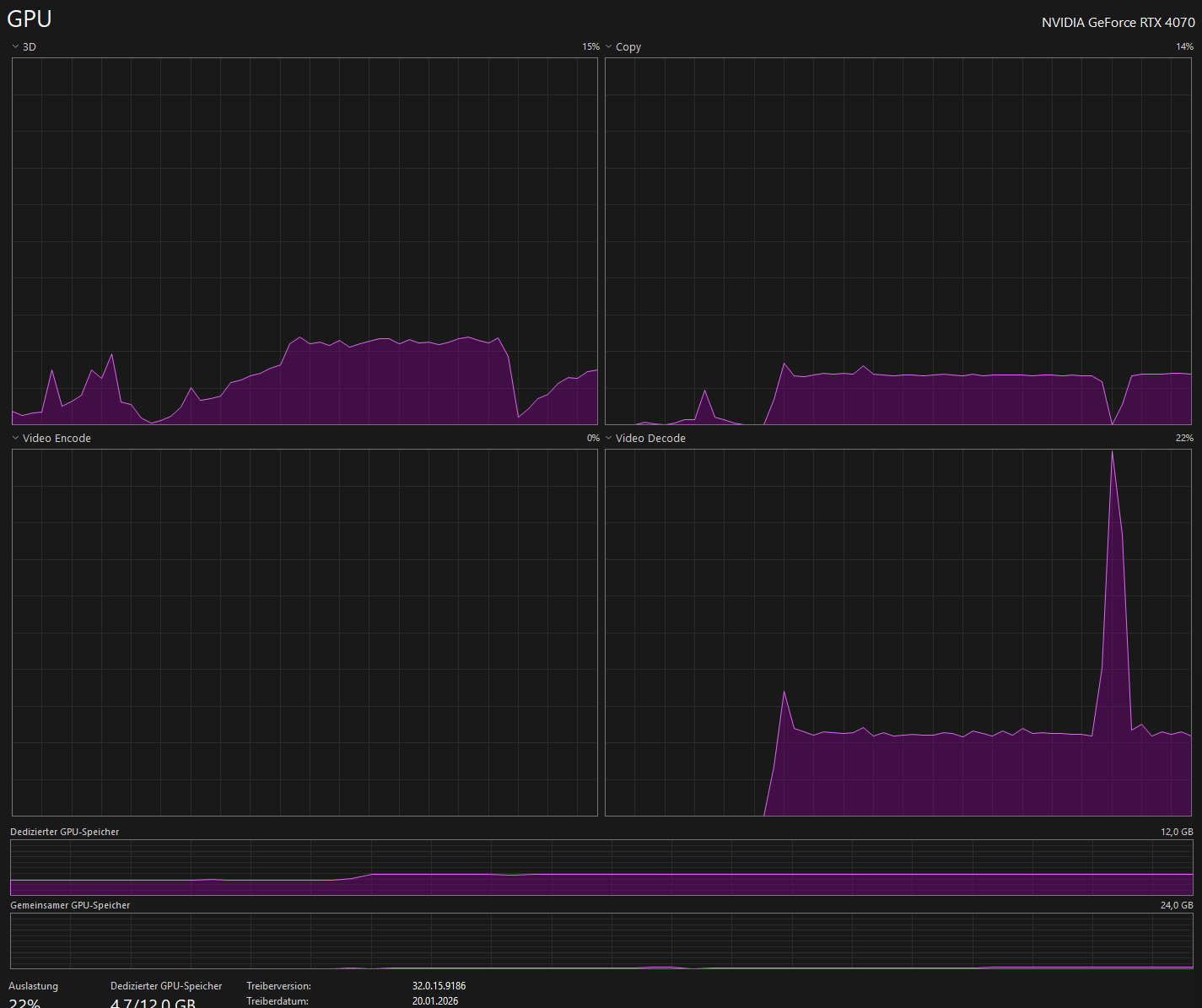Viewport: 1202px width, 1008px height.
Task: Click the Dedizierter GPU-Speicher graph
Action: click(601, 867)
